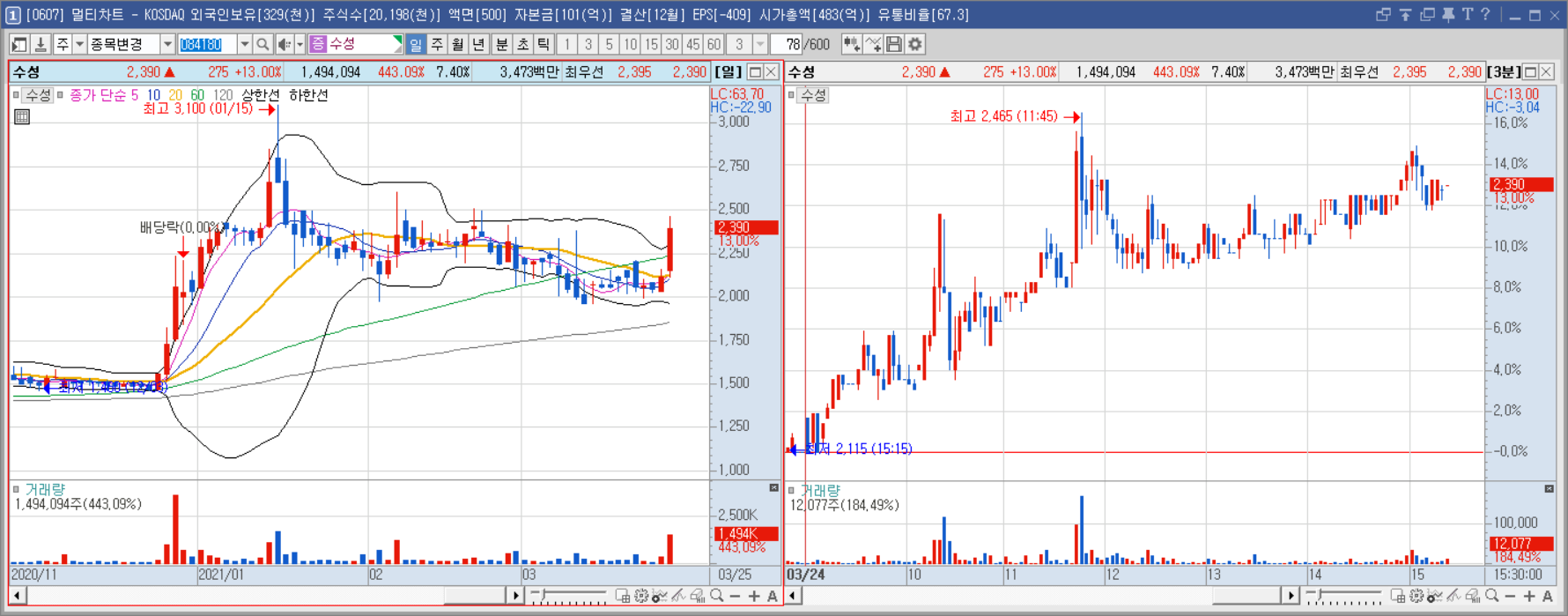The width and height of the screenshot is (1568, 616).
Task: Click the add candlestick chart icon
Action: pos(851,44)
